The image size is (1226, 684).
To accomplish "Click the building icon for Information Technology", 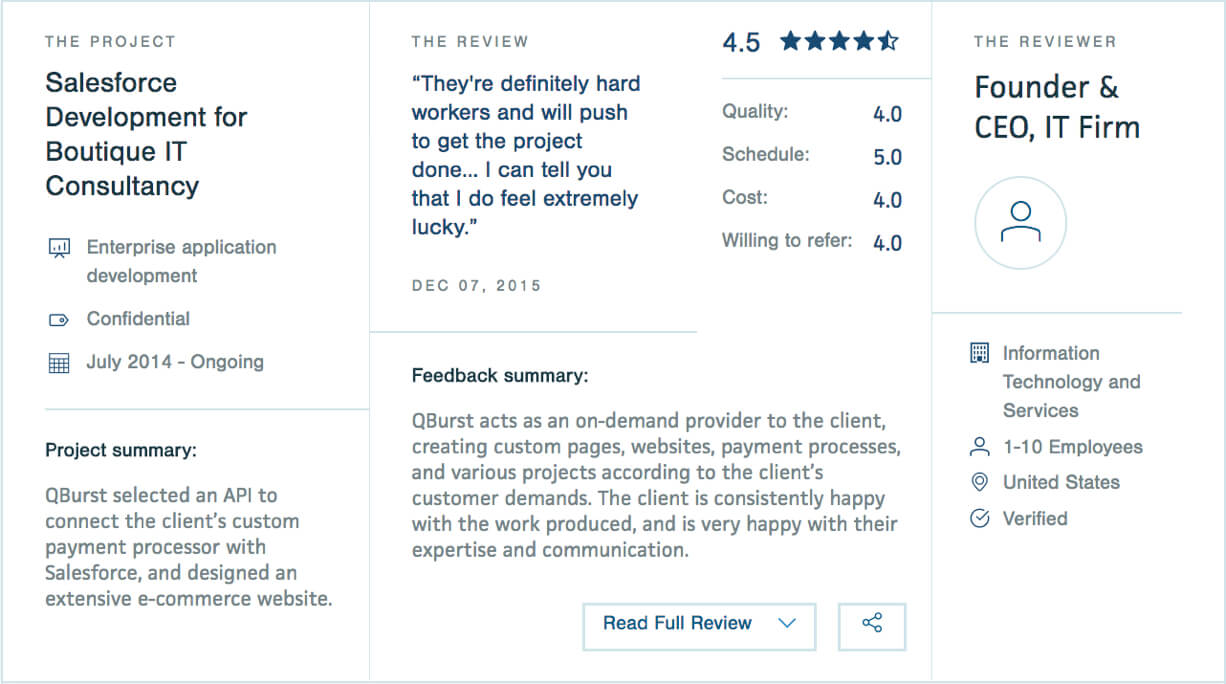I will 980,353.
